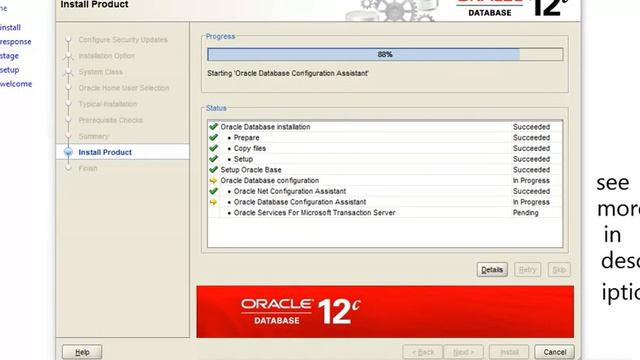Select the Configure Security Updates step
Viewport: 640px width, 360px height.
[123, 40]
